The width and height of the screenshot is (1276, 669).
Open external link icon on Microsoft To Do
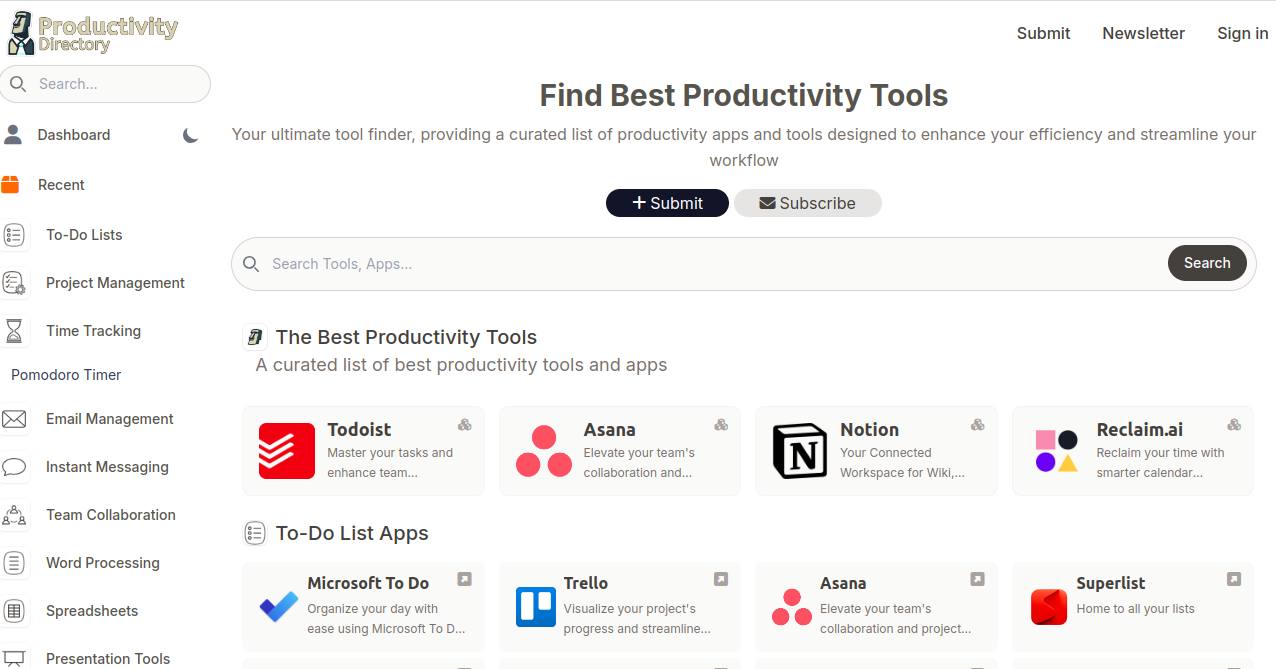tap(465, 579)
